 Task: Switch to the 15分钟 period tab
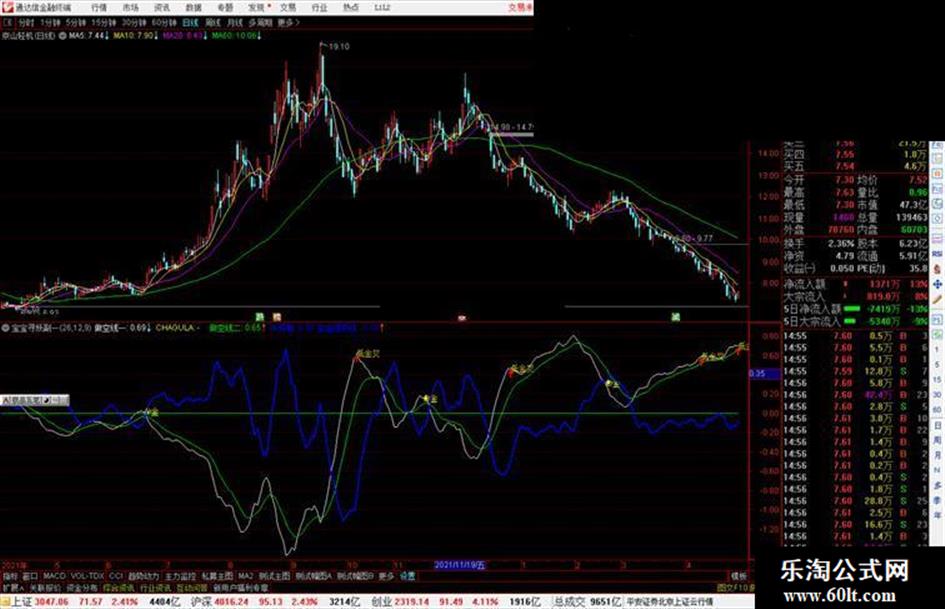[103, 22]
